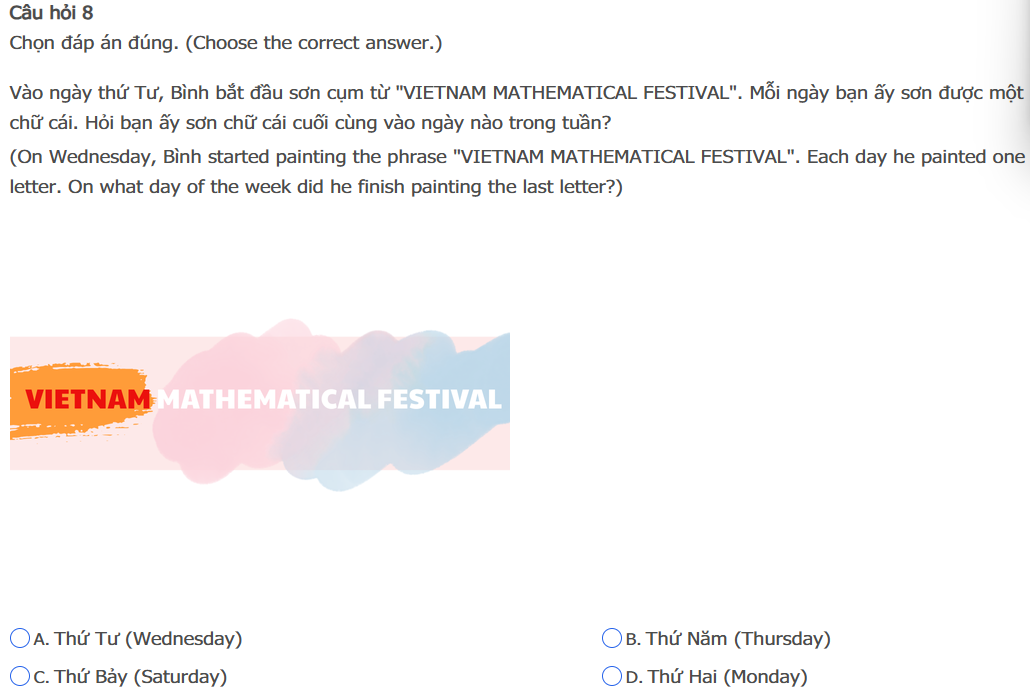Click the red VIETNAM word in banner

point(88,400)
